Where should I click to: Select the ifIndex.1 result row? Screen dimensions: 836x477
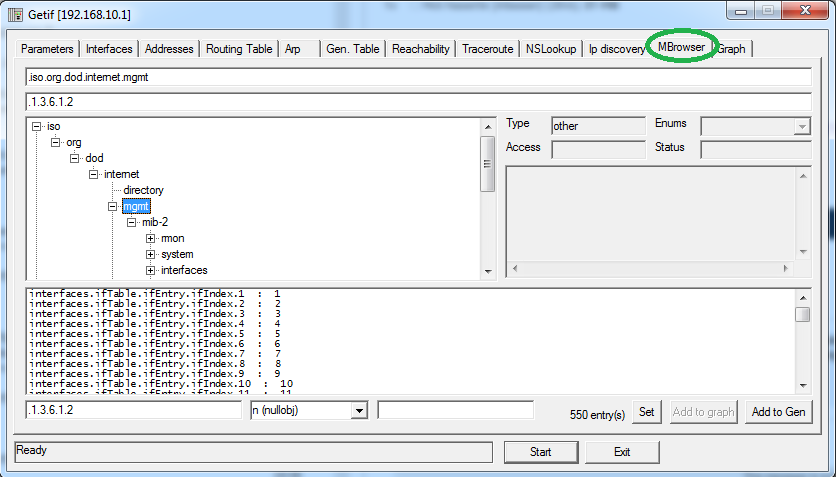[155, 294]
